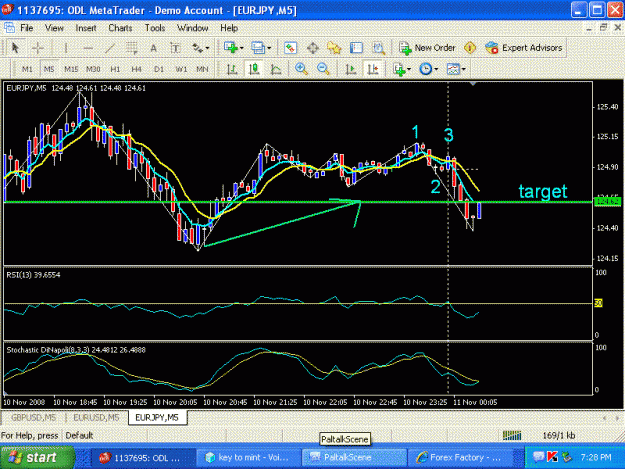The height and width of the screenshot is (469, 625).
Task: Click the chart templates icon
Action: (453, 69)
